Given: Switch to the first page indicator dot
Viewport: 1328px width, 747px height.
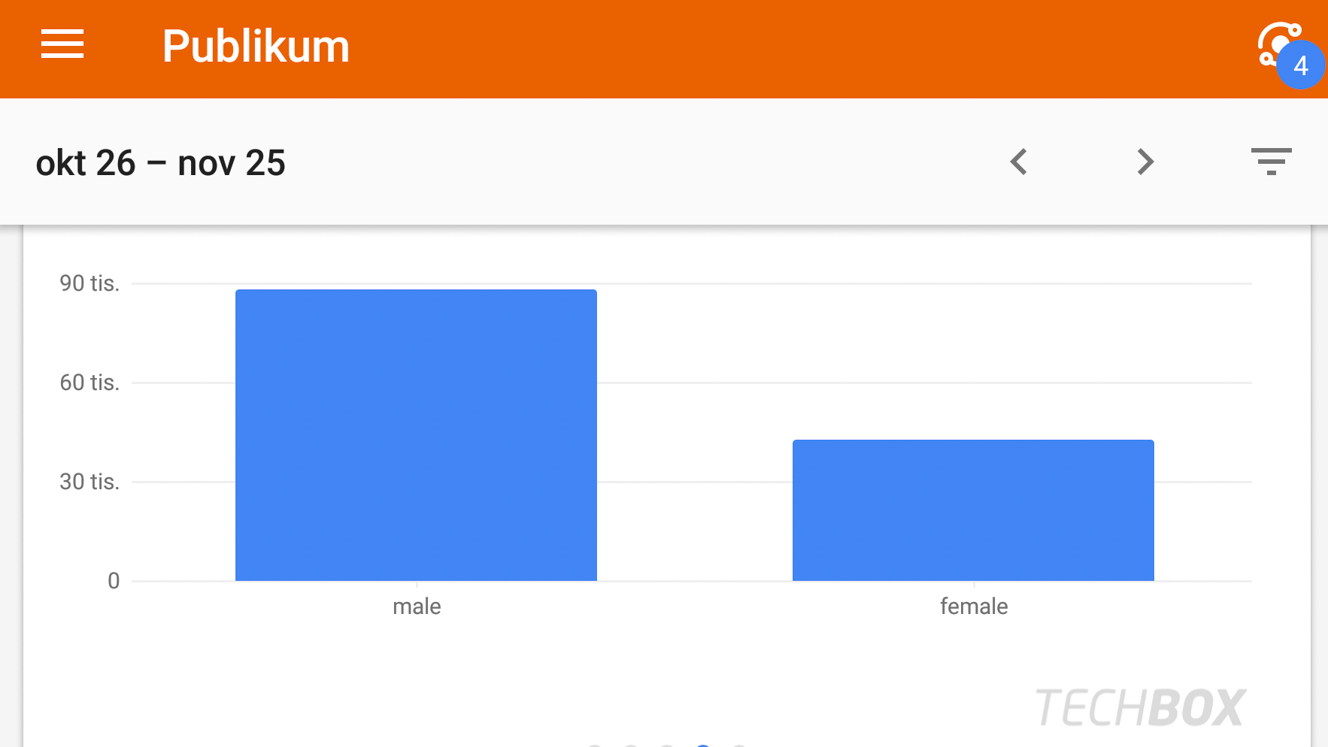Looking at the screenshot, I should [594, 745].
